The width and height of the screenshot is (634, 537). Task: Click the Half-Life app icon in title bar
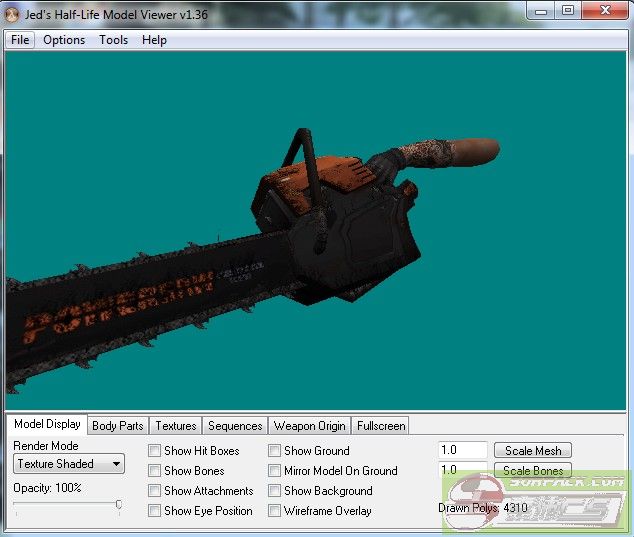point(12,15)
